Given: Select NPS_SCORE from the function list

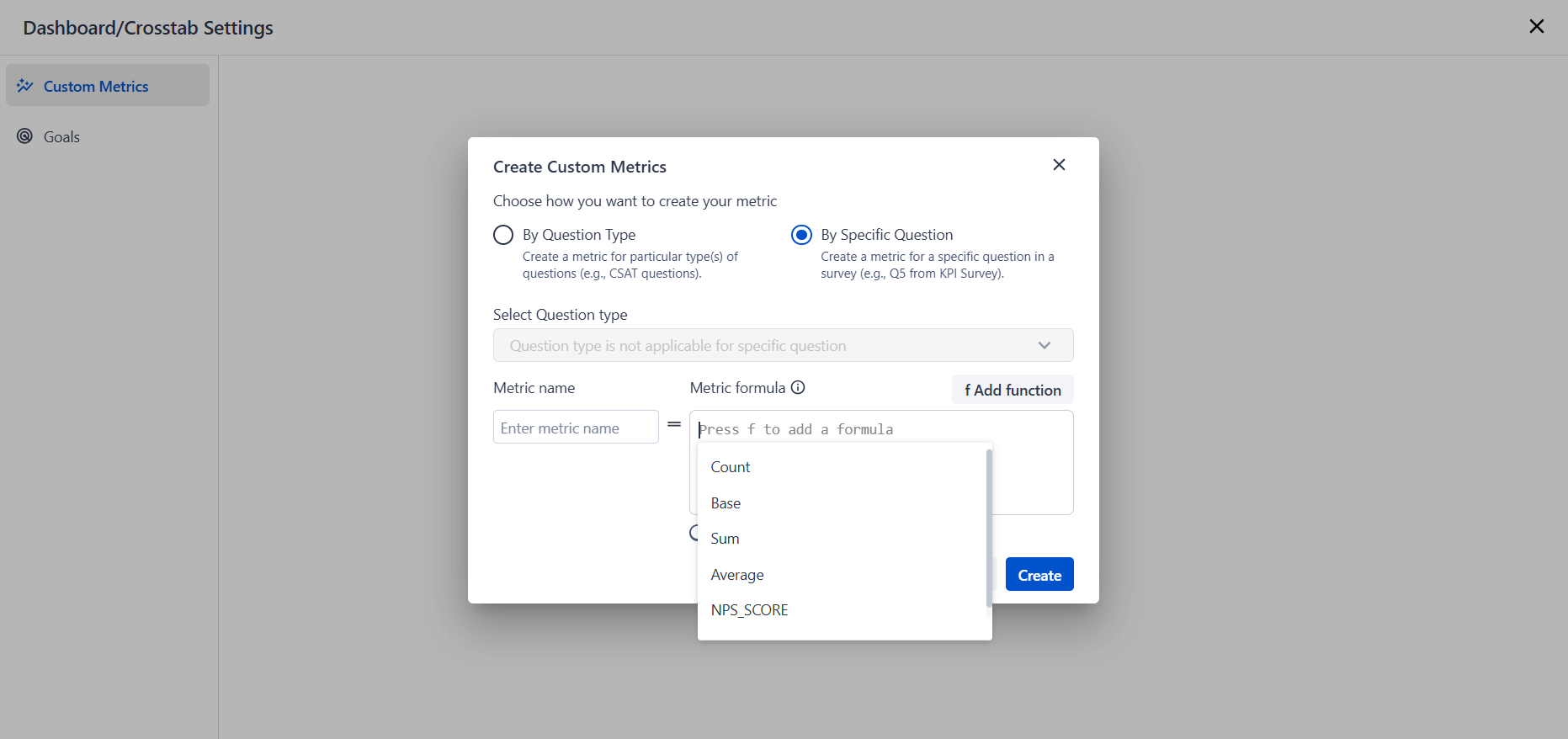Looking at the screenshot, I should 749,610.
